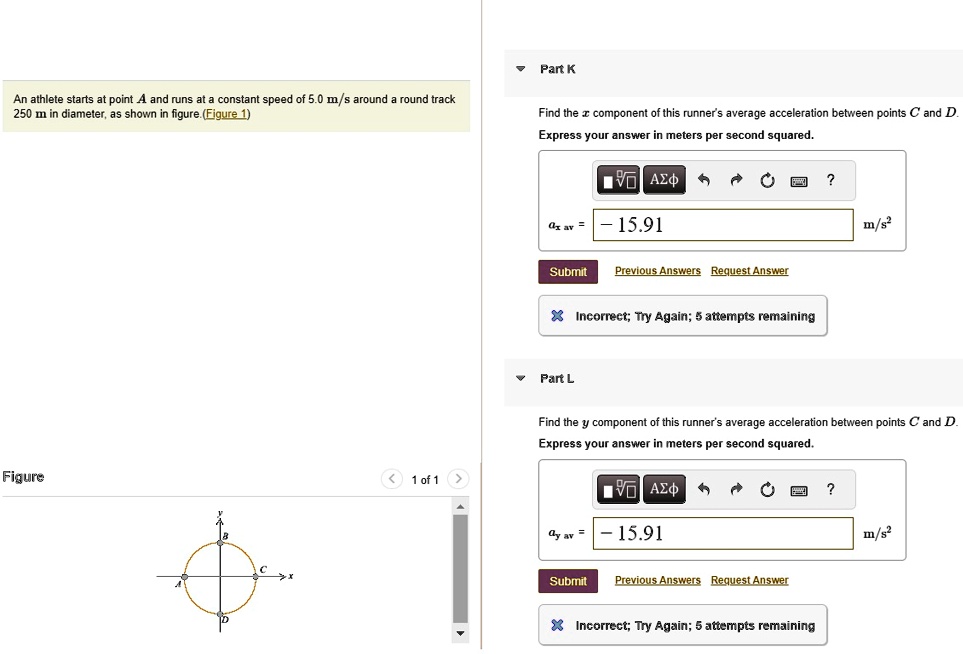Reset the Part K answer field
This screenshot has height=654, width=963.
pyautogui.click(x=766, y=179)
